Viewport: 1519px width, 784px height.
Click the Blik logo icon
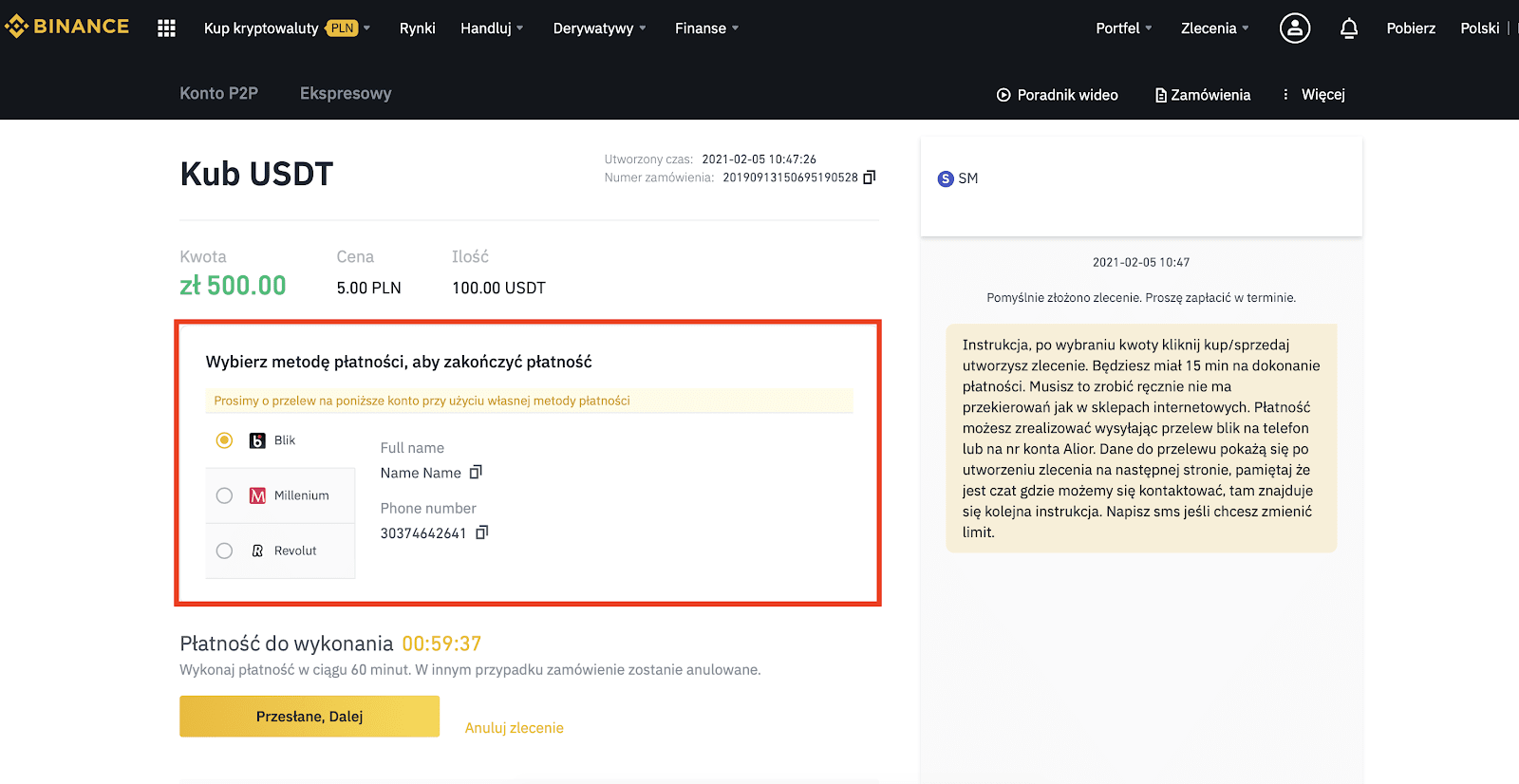(x=257, y=440)
